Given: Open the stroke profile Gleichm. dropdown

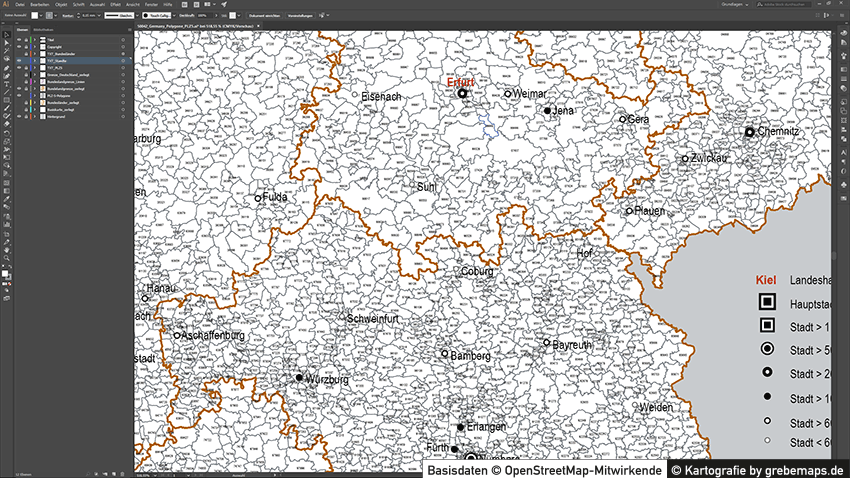Looking at the screenshot, I should pos(137,15).
